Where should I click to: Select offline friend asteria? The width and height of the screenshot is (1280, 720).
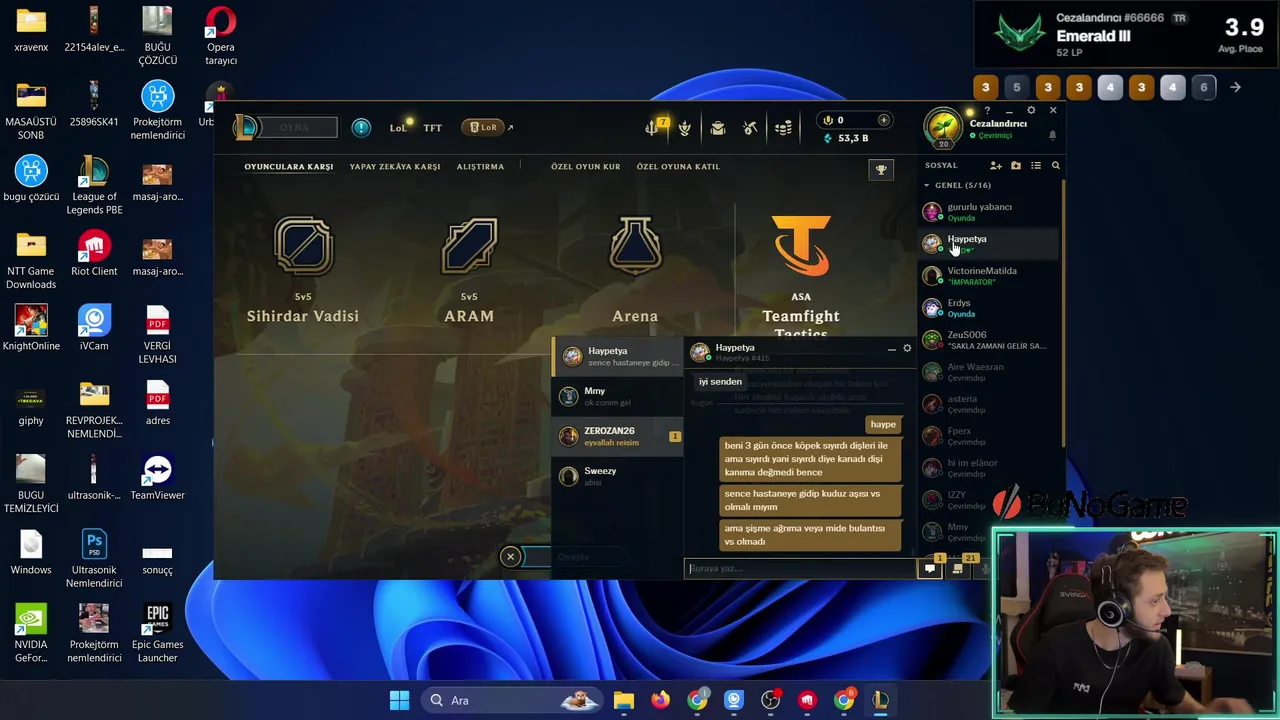click(x=988, y=404)
